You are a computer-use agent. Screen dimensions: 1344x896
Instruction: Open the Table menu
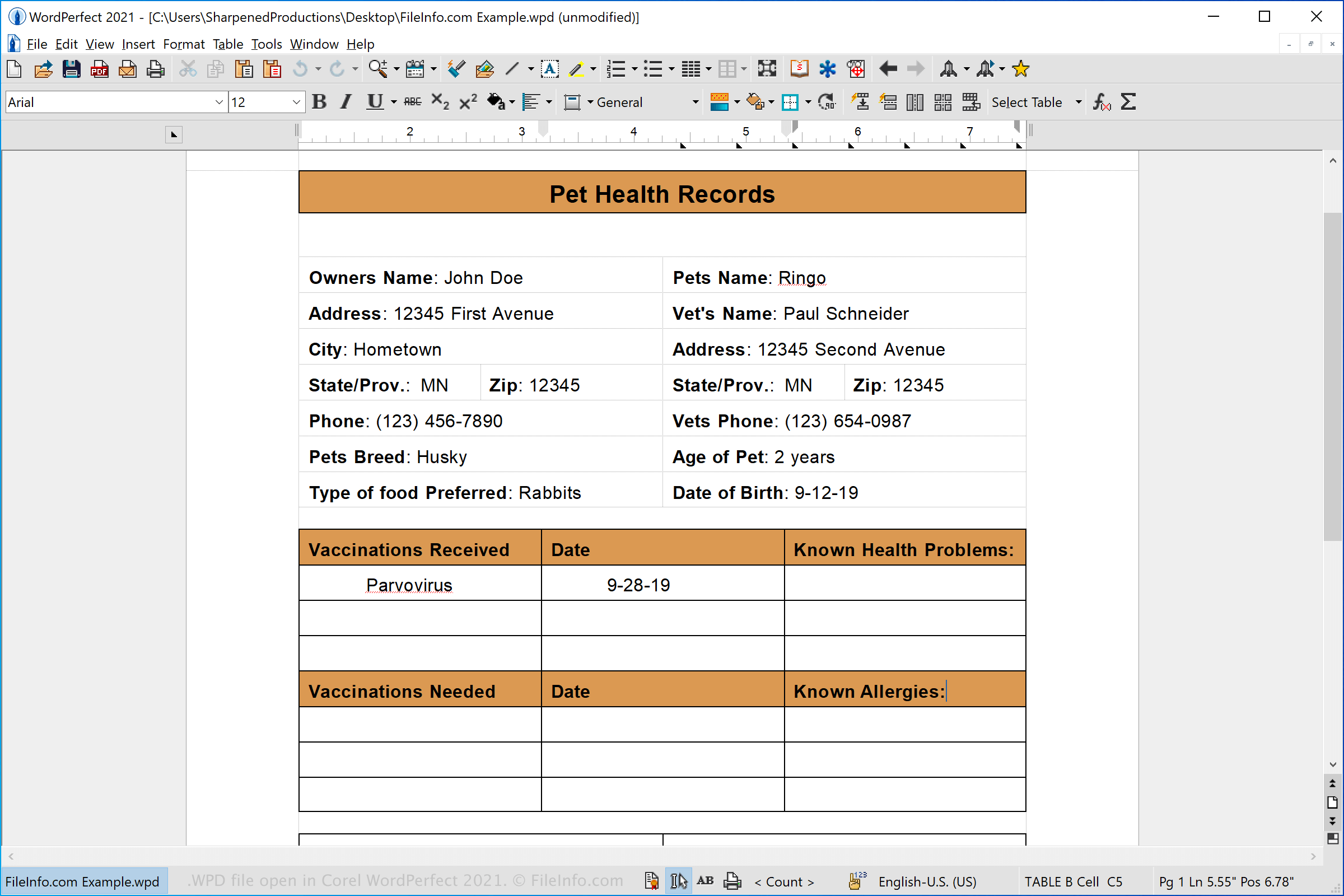click(x=225, y=43)
